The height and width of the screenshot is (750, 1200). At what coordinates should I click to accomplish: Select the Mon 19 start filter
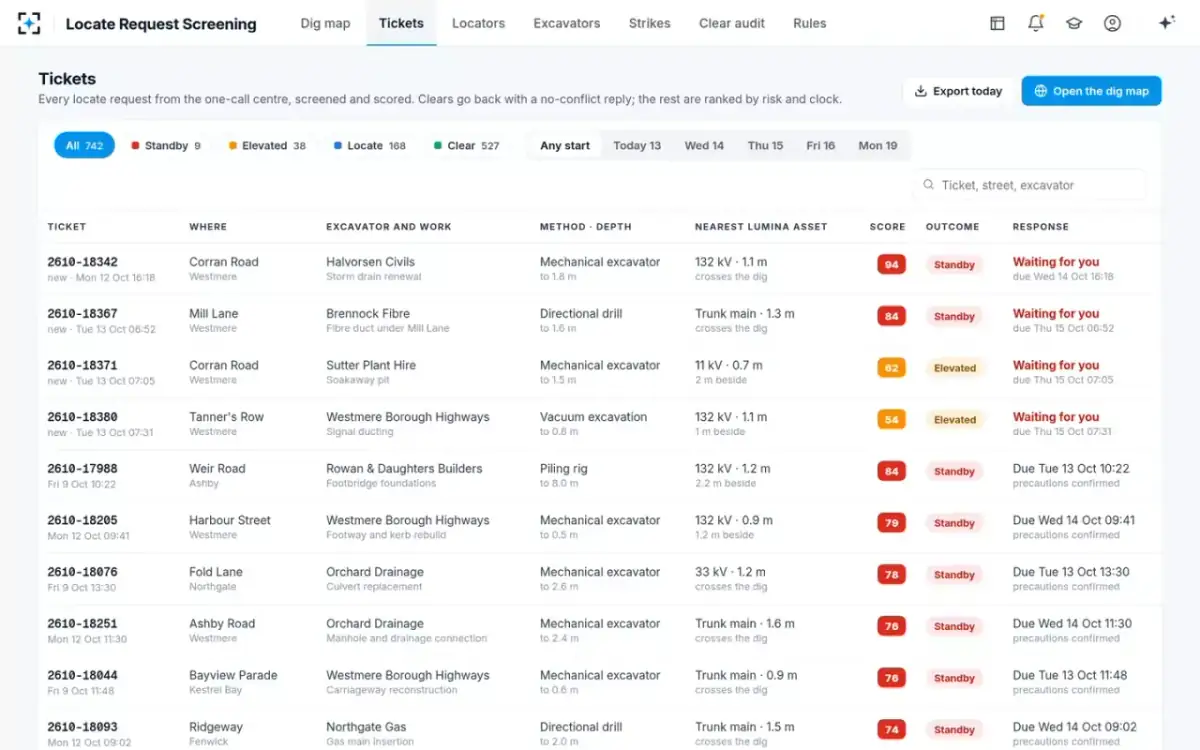pyautogui.click(x=878, y=146)
